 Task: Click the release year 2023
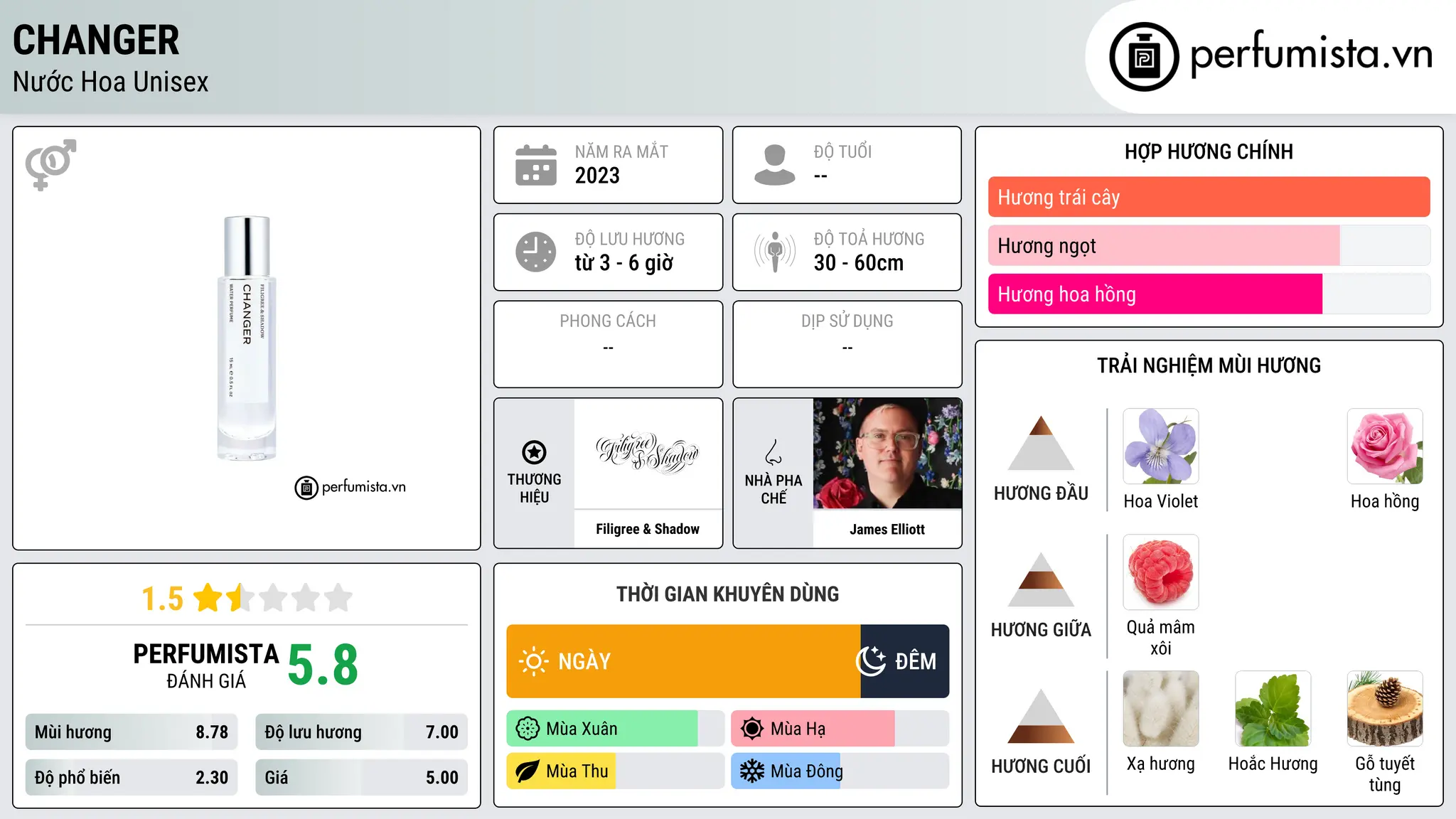click(597, 176)
